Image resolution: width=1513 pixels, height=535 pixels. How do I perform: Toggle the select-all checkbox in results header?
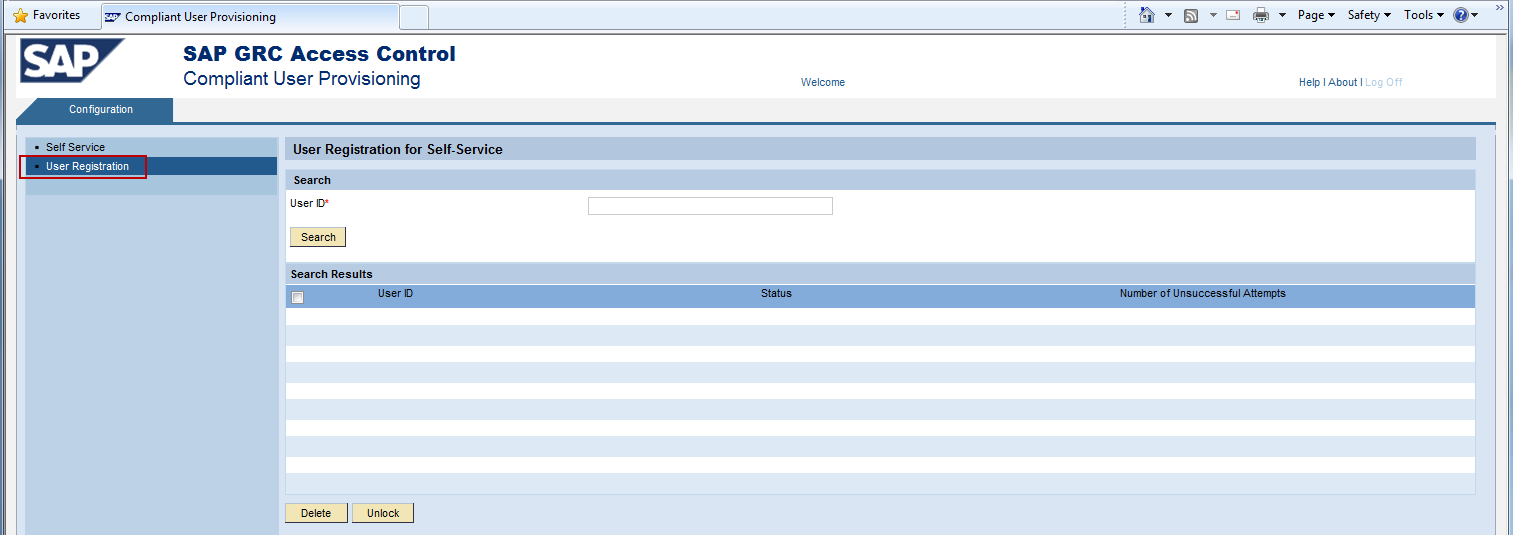click(297, 297)
